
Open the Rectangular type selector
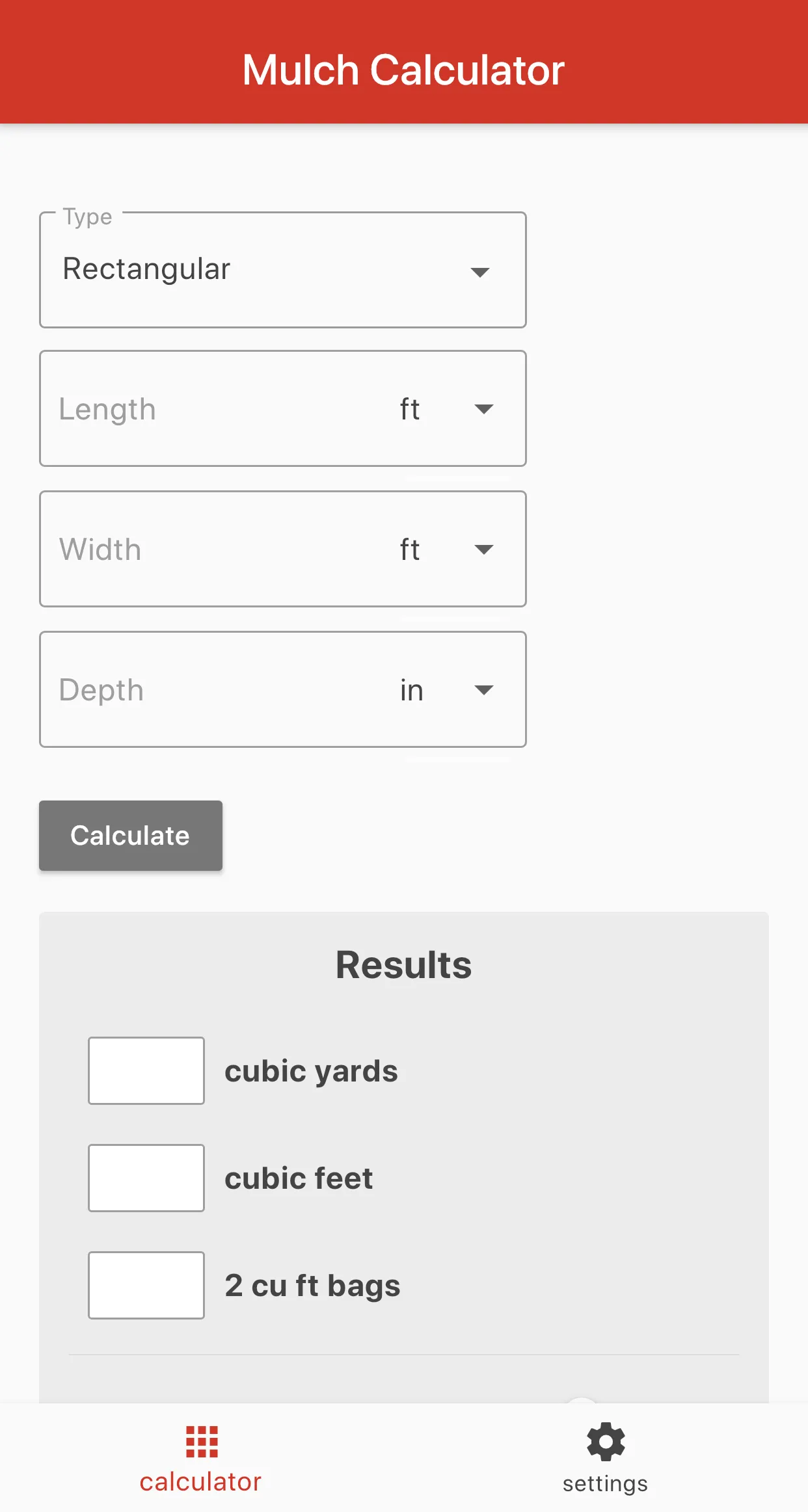(x=283, y=270)
